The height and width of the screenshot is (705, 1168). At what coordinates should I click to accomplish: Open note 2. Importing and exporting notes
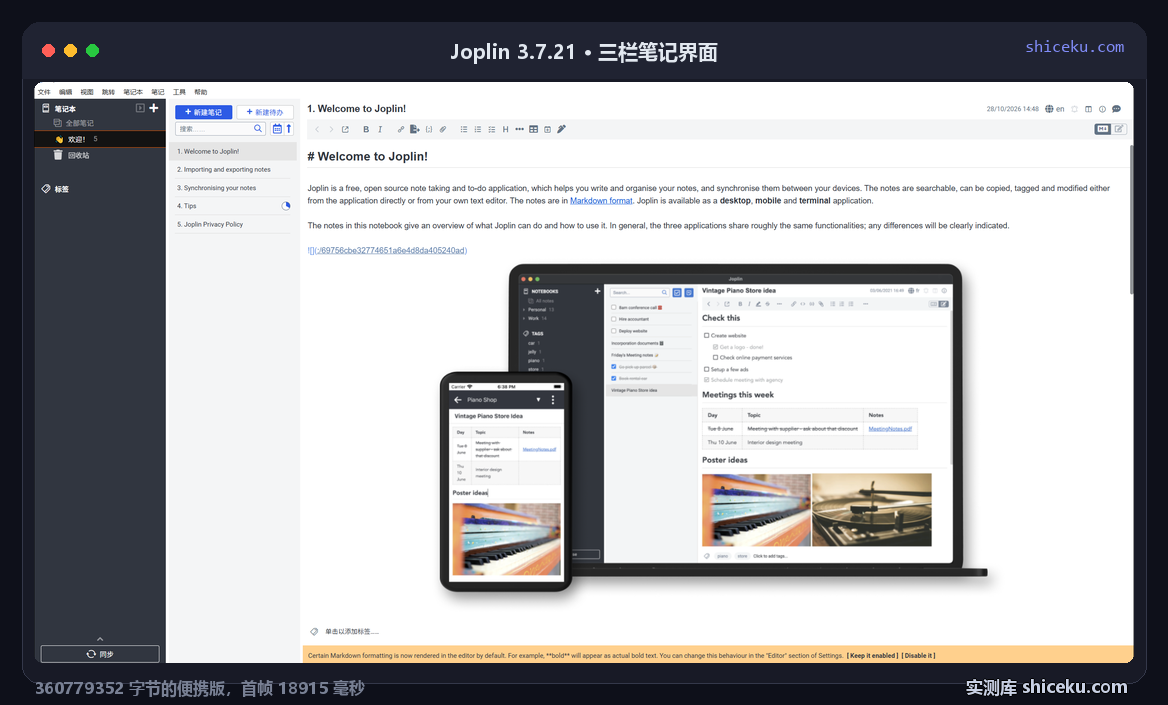tap(232, 169)
